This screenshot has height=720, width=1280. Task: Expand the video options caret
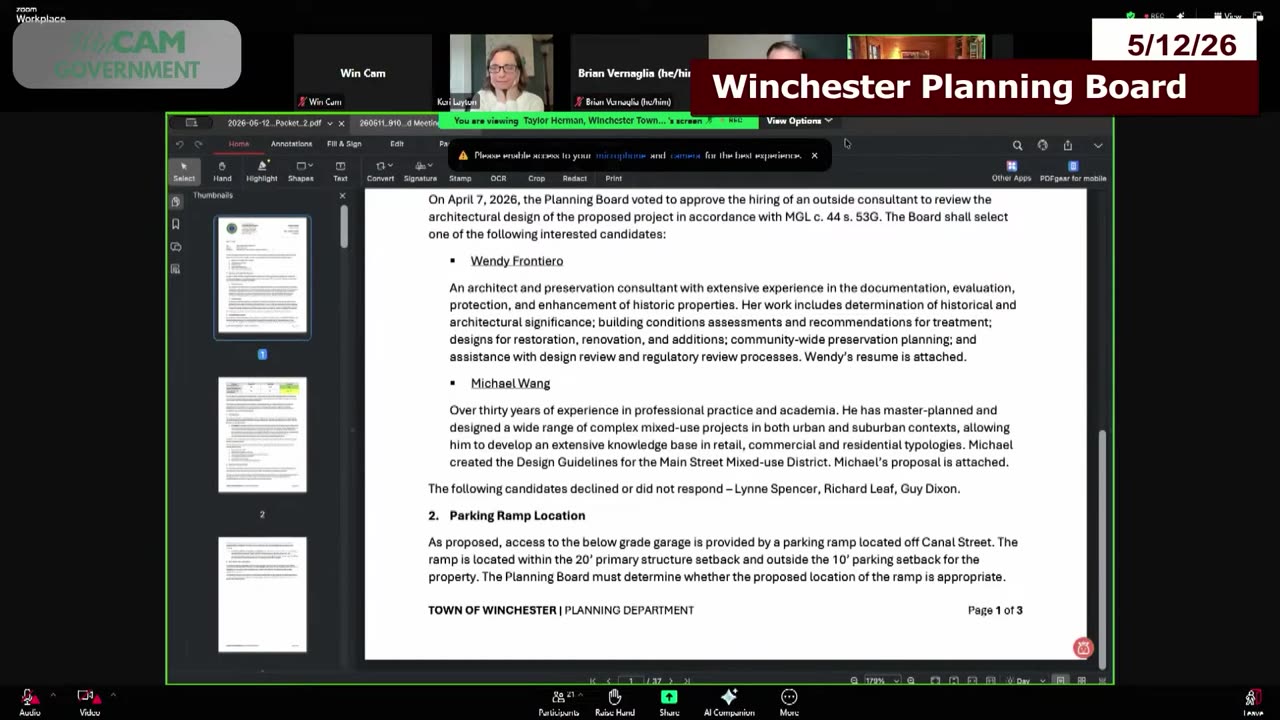coord(113,695)
